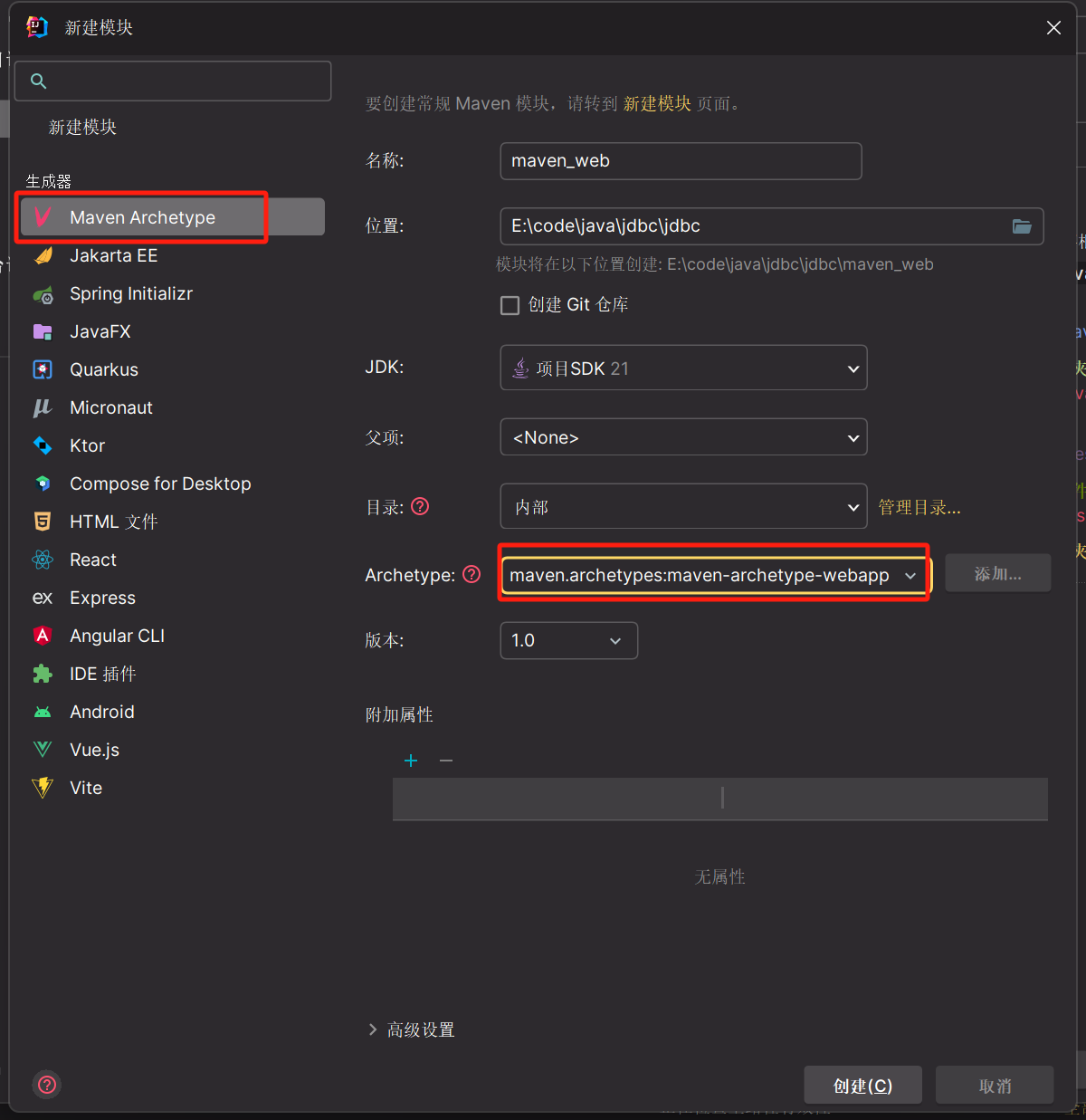
Task: Click the Compose for Desktop icon
Action: 43,483
